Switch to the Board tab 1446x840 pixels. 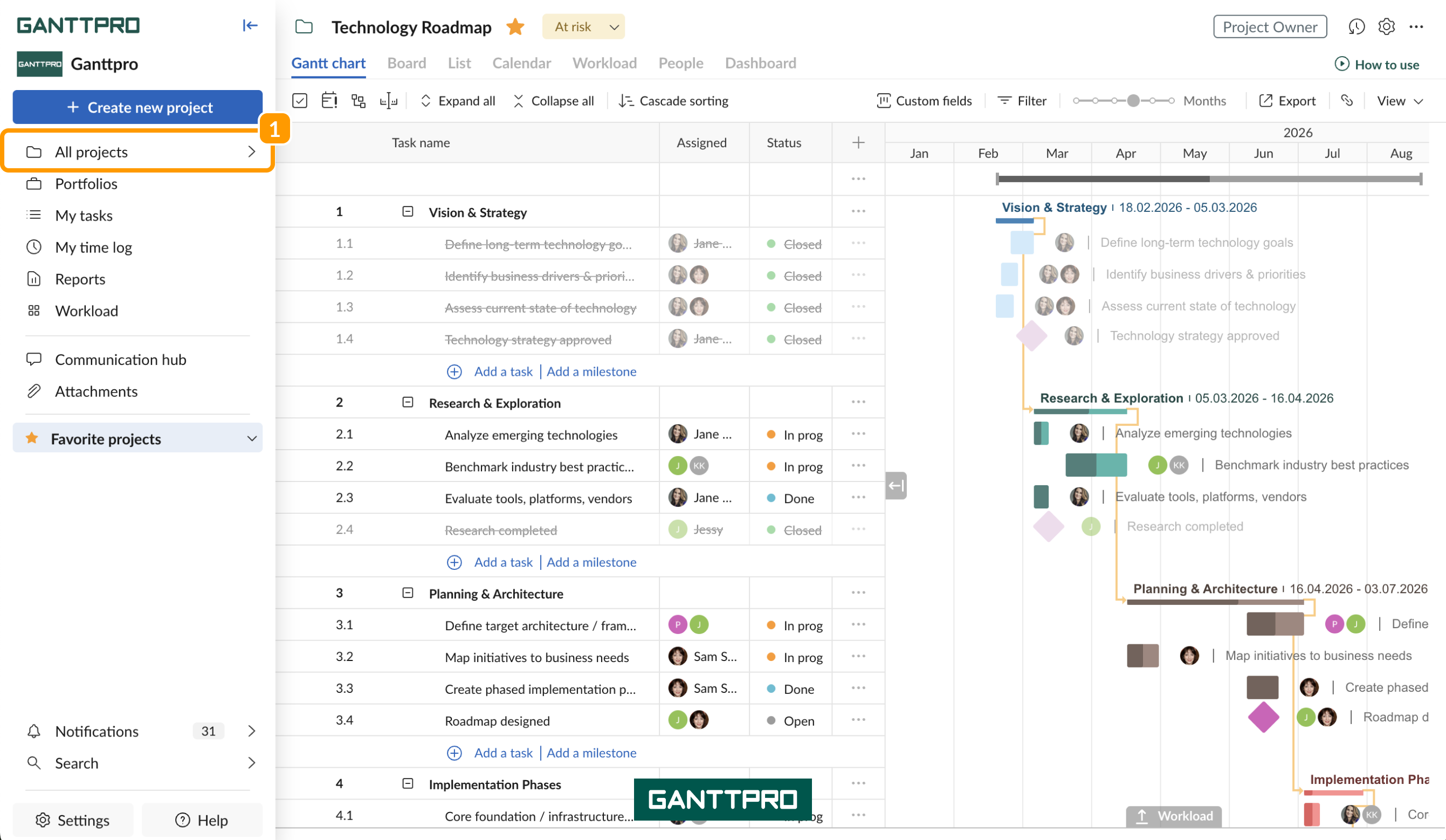click(x=407, y=63)
